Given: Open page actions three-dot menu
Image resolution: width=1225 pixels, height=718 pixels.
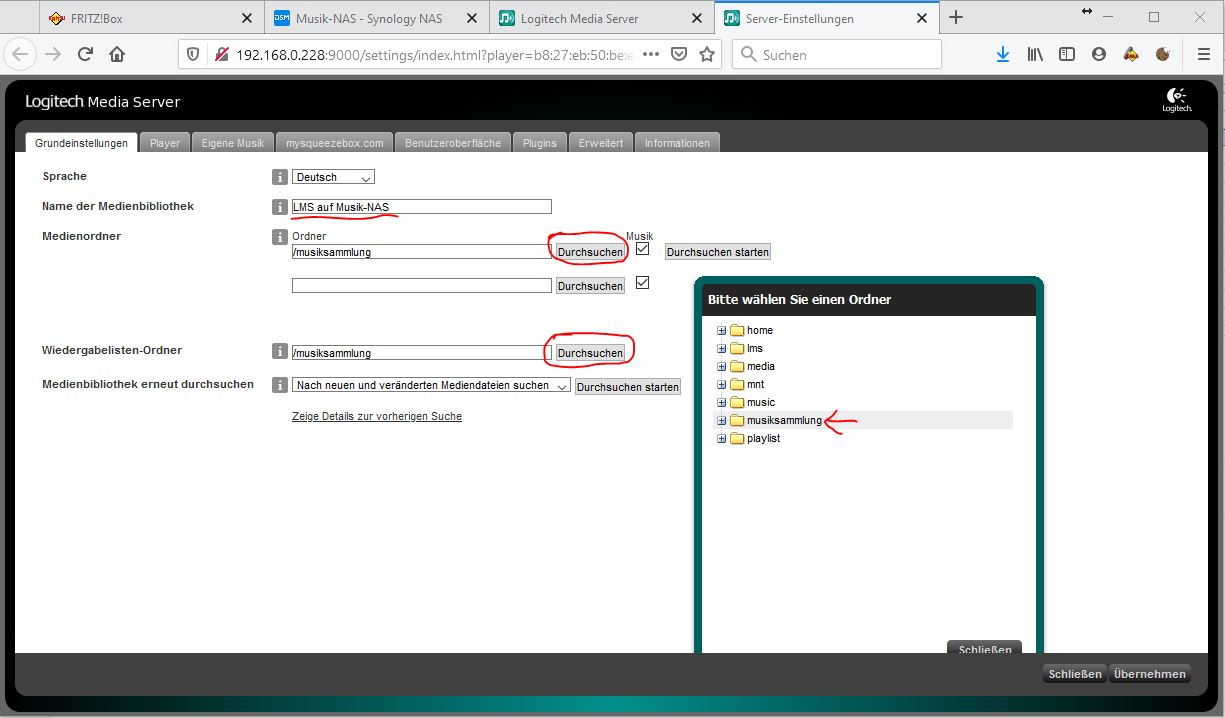Looking at the screenshot, I should (651, 55).
